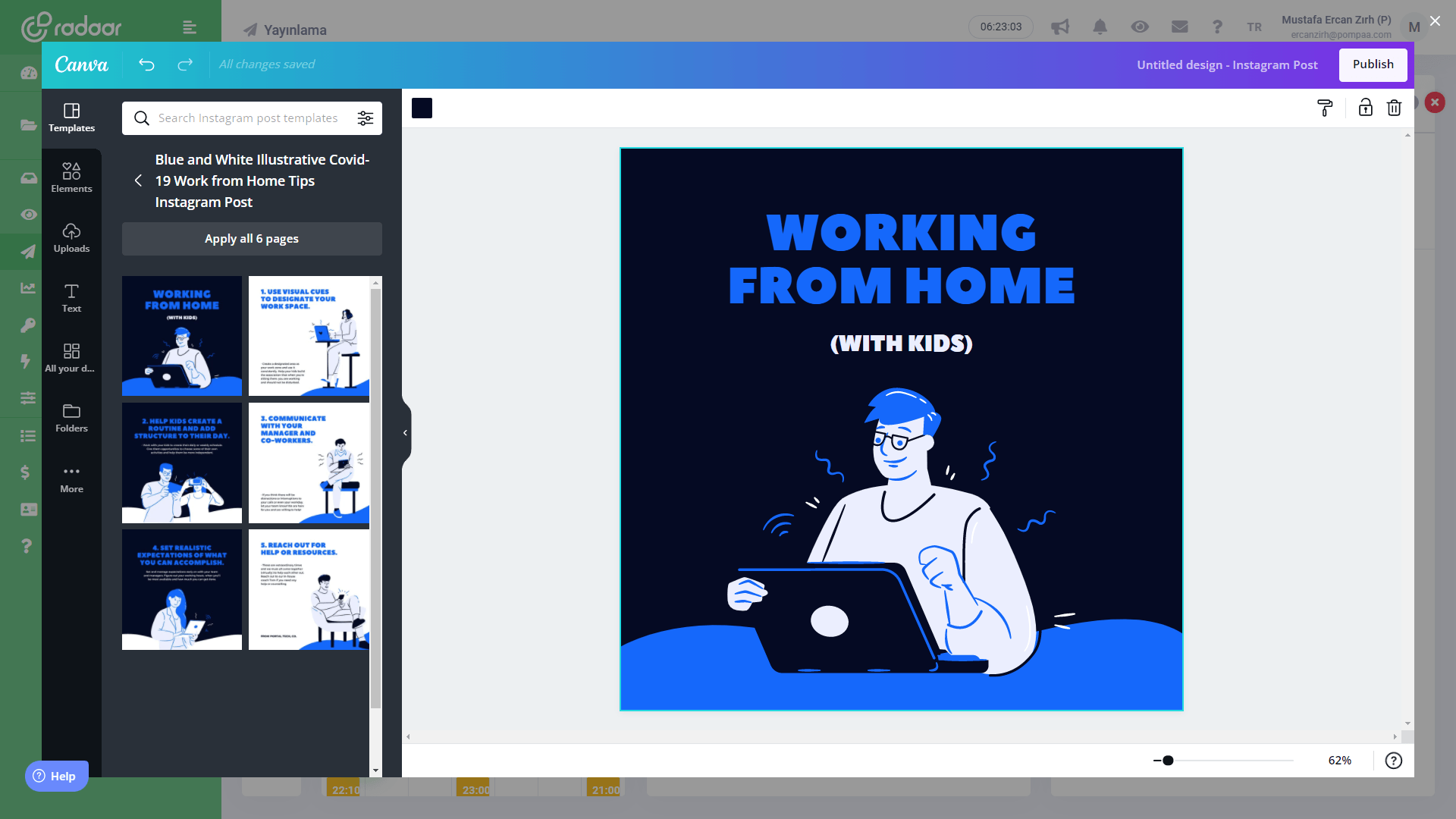Click the copy style paint roller icon
Viewport: 1456px width, 819px height.
[x=1325, y=108]
